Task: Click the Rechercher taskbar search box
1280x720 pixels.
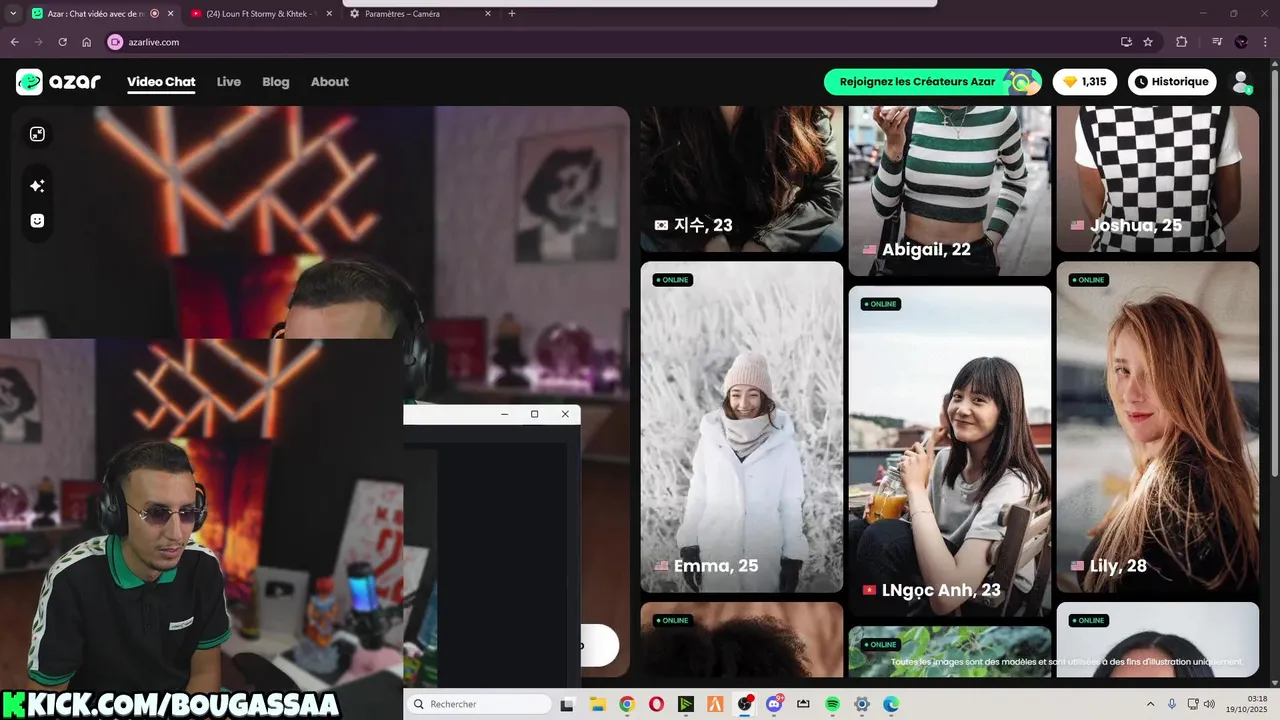Action: [x=480, y=704]
